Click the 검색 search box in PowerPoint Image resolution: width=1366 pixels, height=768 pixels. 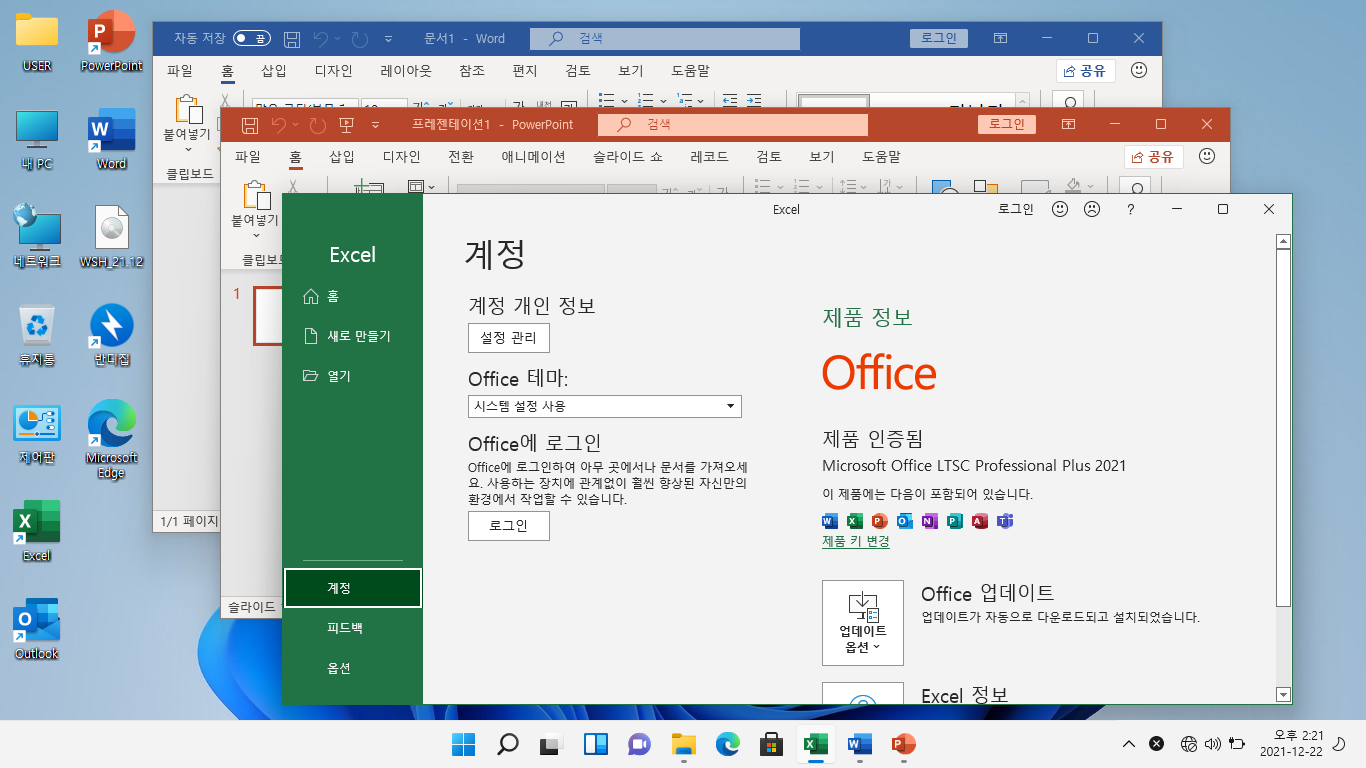tap(733, 124)
